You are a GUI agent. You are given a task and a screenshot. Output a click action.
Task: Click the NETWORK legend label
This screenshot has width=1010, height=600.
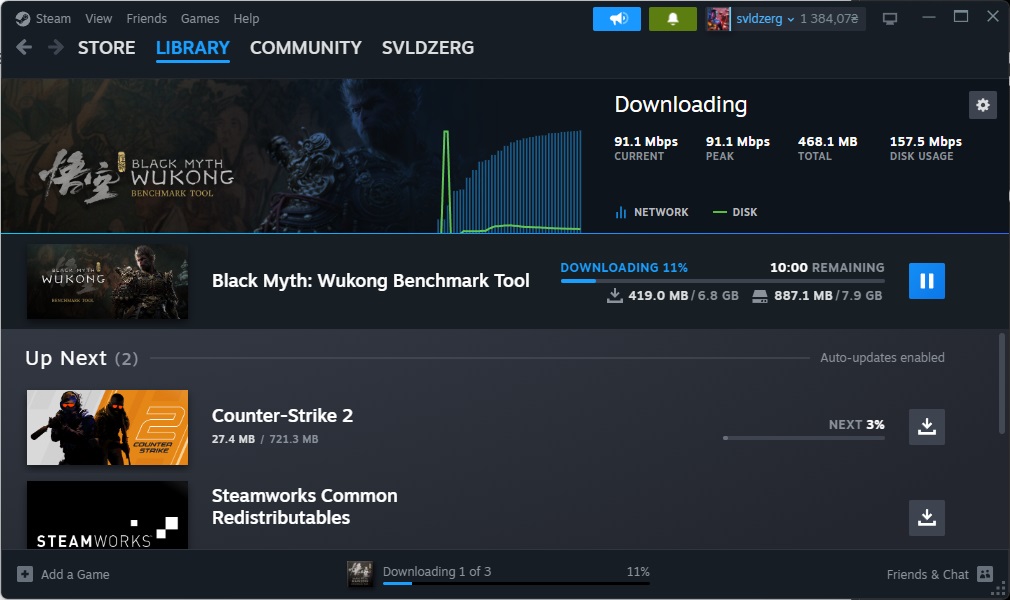point(661,212)
